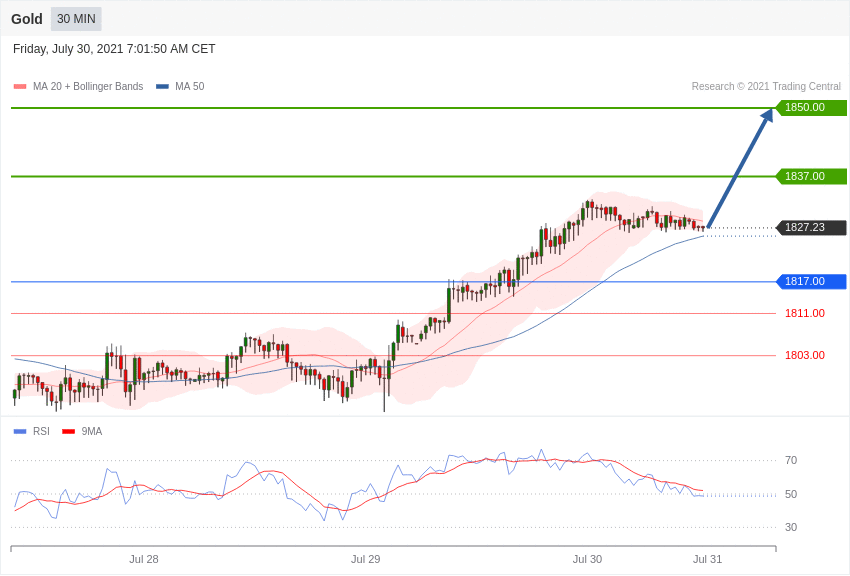
Task: Click the RSI 50 level label
Action: point(791,494)
